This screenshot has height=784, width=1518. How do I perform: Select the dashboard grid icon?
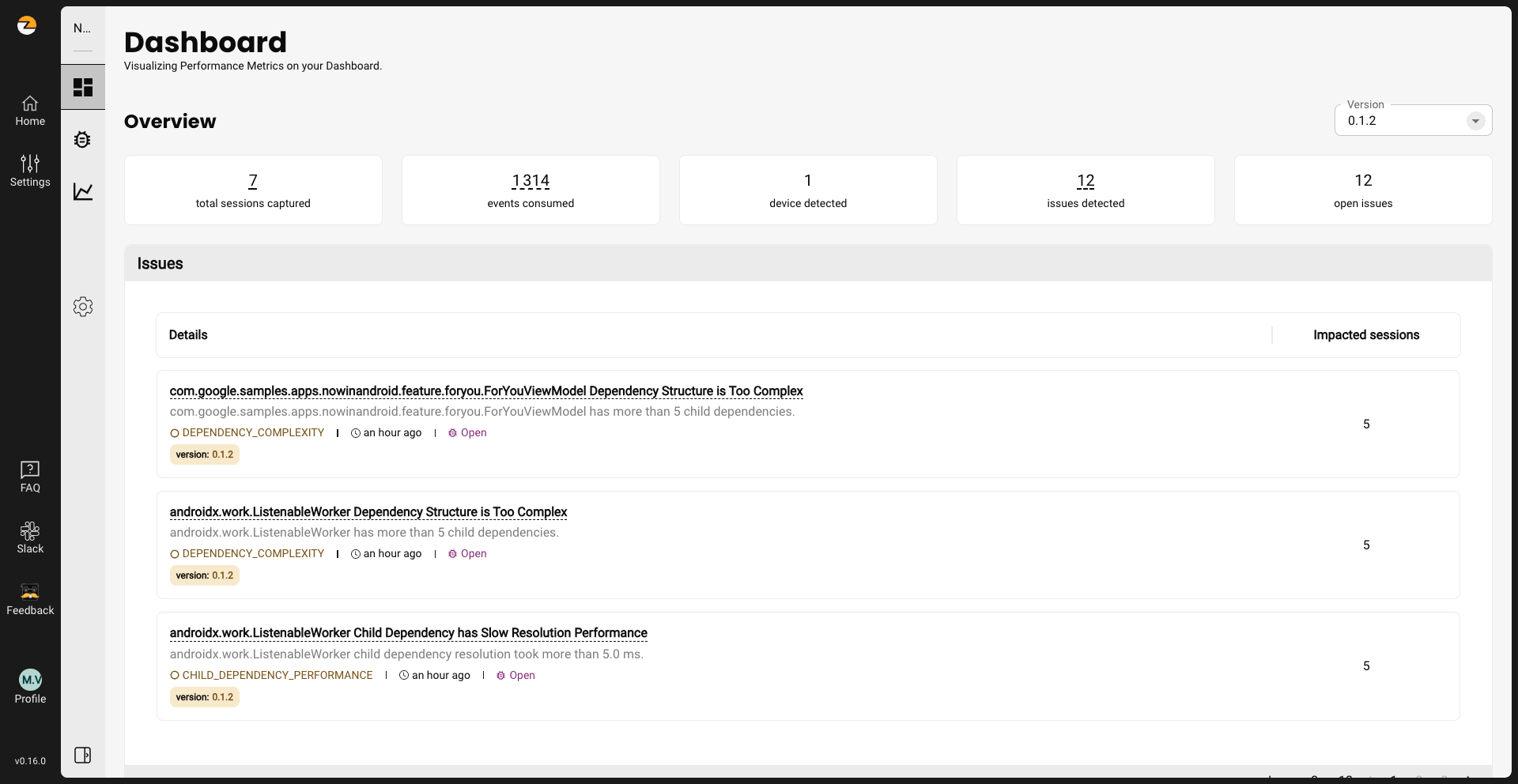click(83, 87)
